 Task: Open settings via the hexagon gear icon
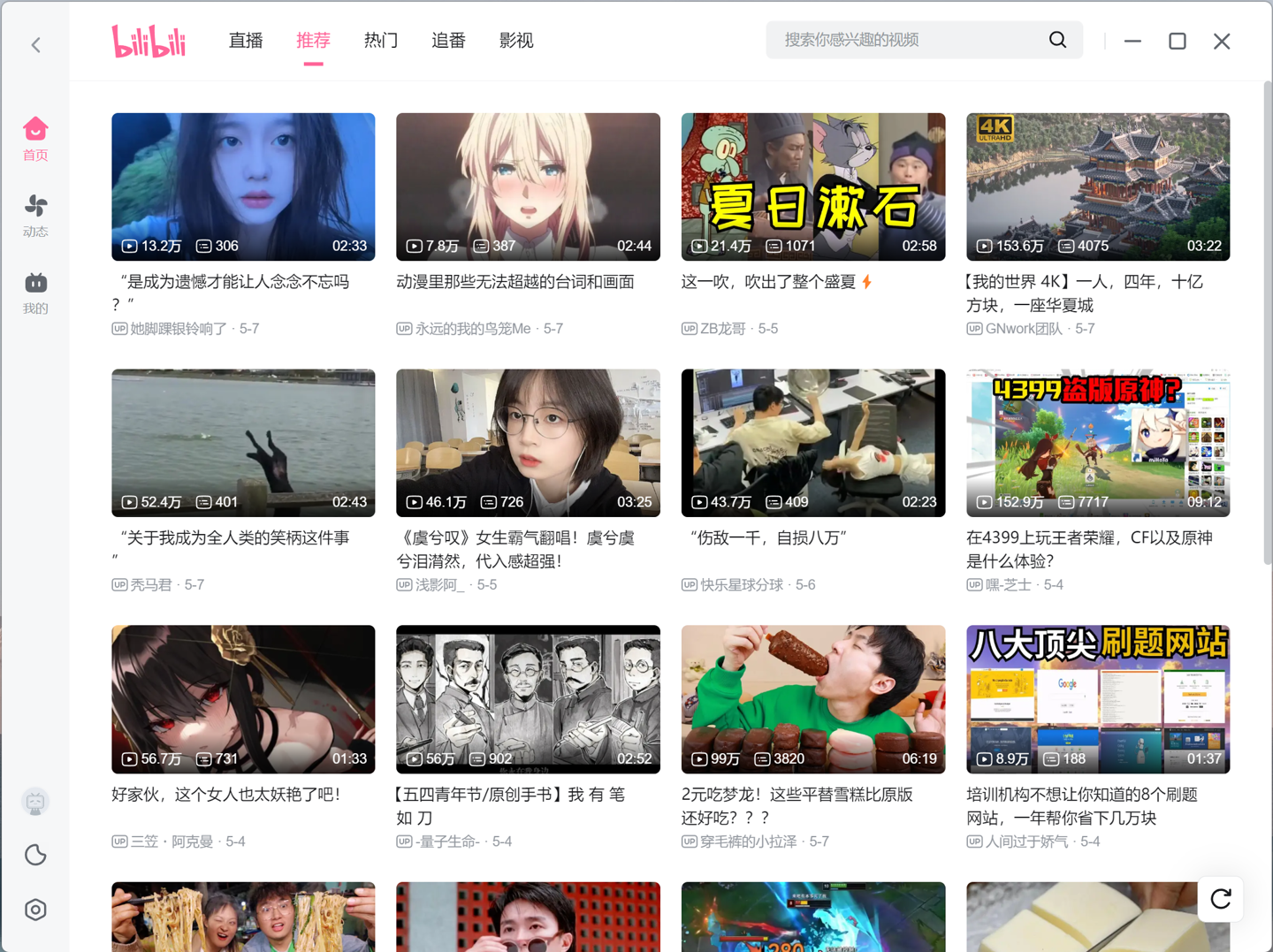click(x=35, y=910)
